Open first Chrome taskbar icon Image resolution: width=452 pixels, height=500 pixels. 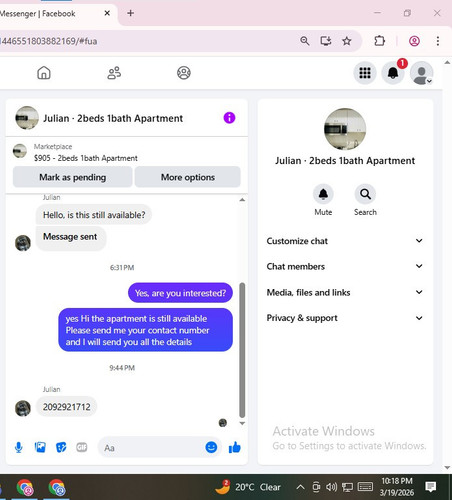[25, 487]
